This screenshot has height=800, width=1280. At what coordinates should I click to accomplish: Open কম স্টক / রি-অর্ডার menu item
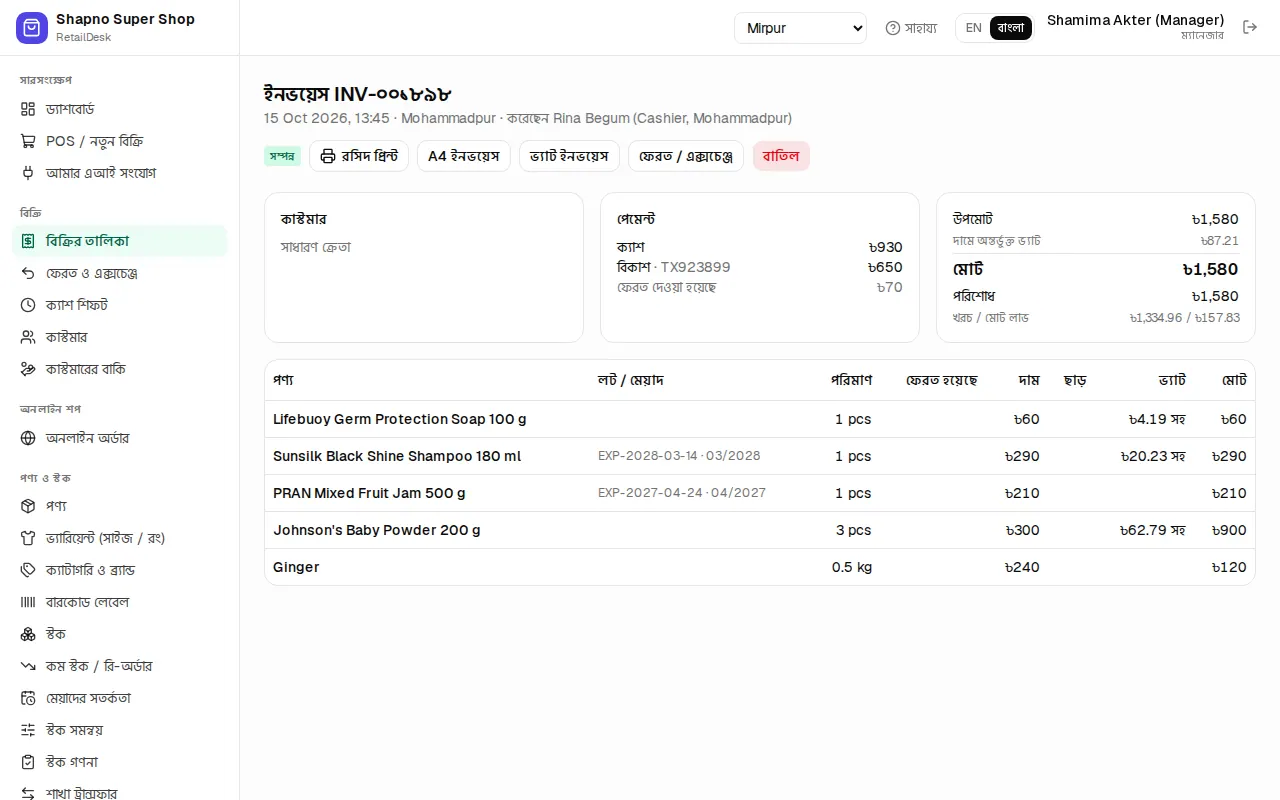click(x=120, y=666)
